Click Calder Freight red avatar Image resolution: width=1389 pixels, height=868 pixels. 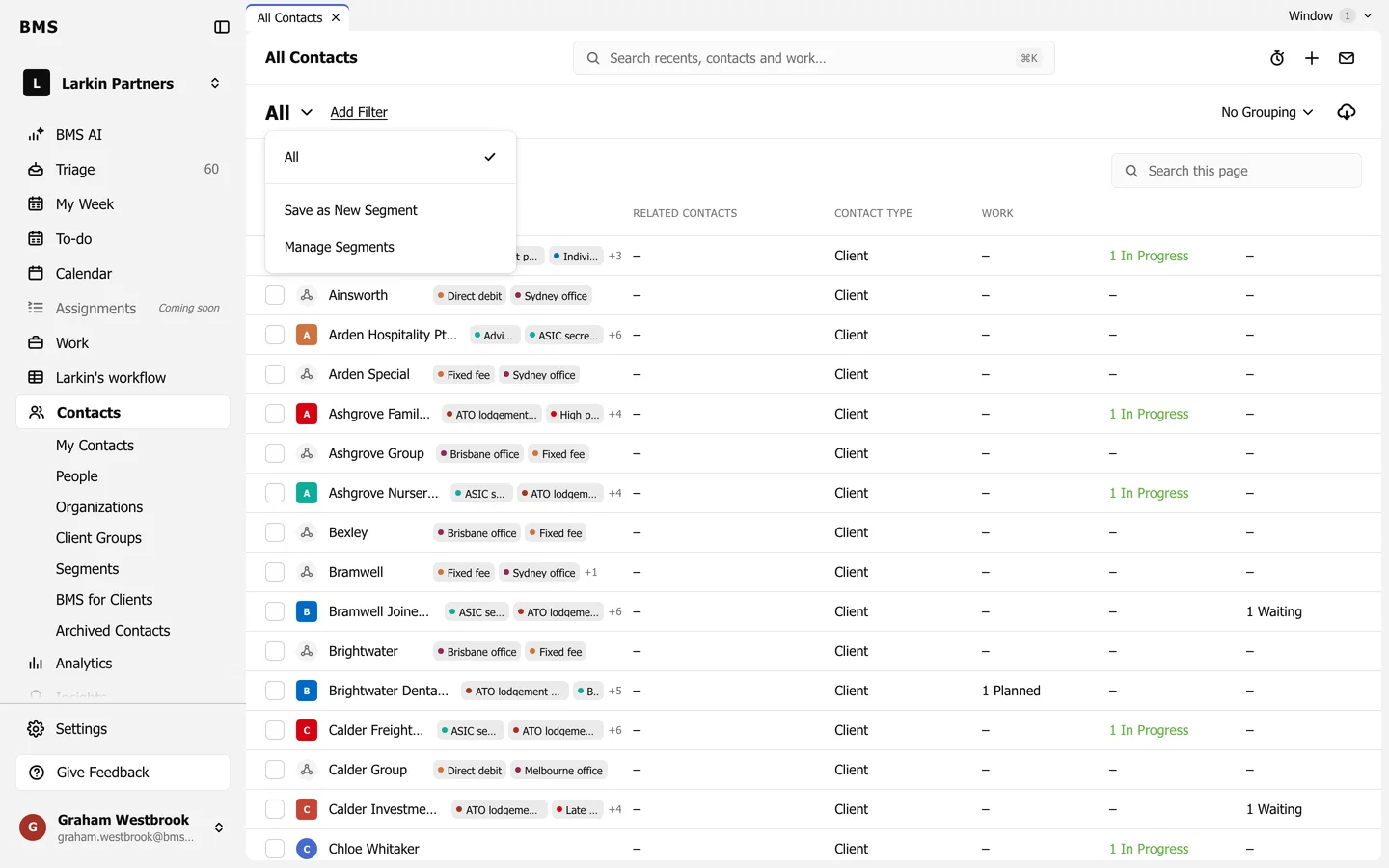[307, 730]
